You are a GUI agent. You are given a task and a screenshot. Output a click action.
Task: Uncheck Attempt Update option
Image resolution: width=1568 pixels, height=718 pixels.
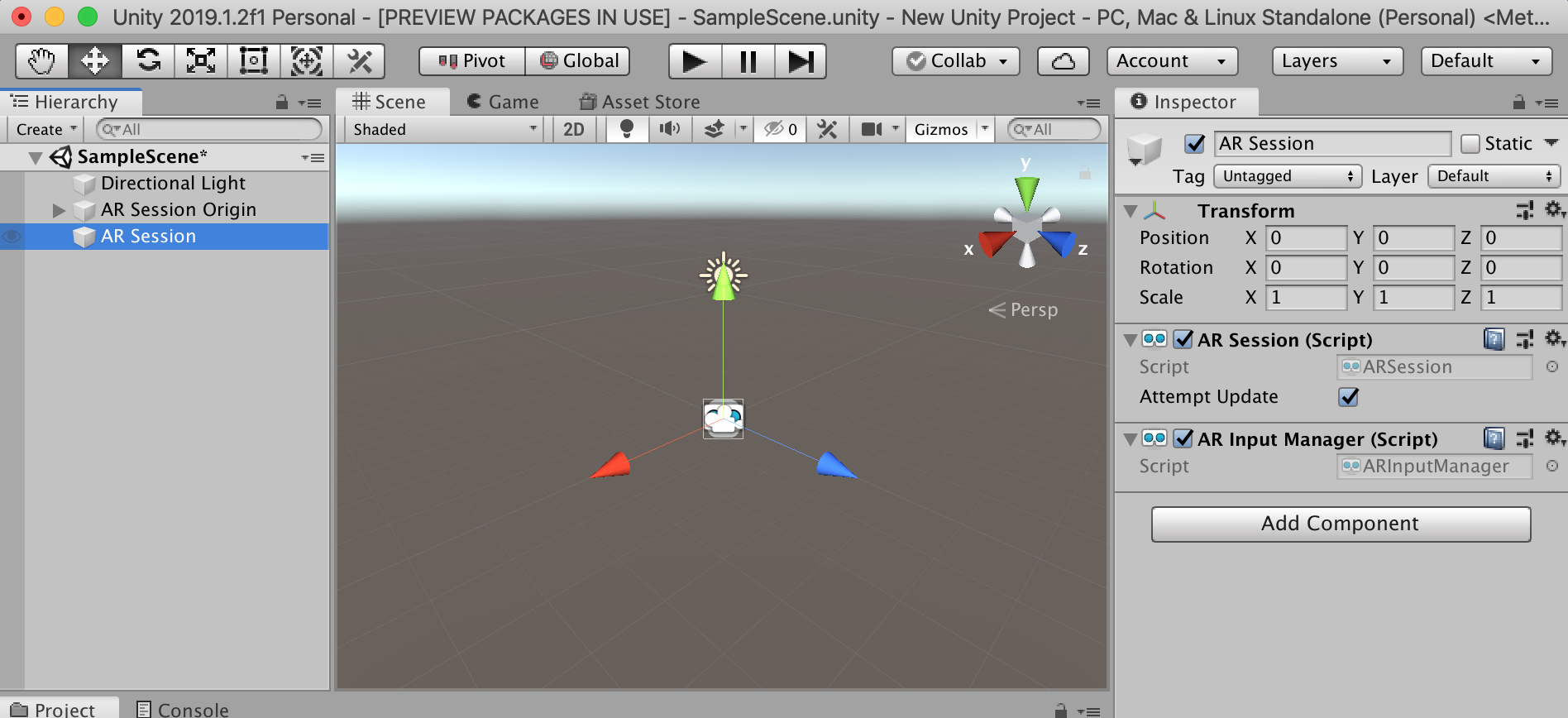(x=1348, y=397)
